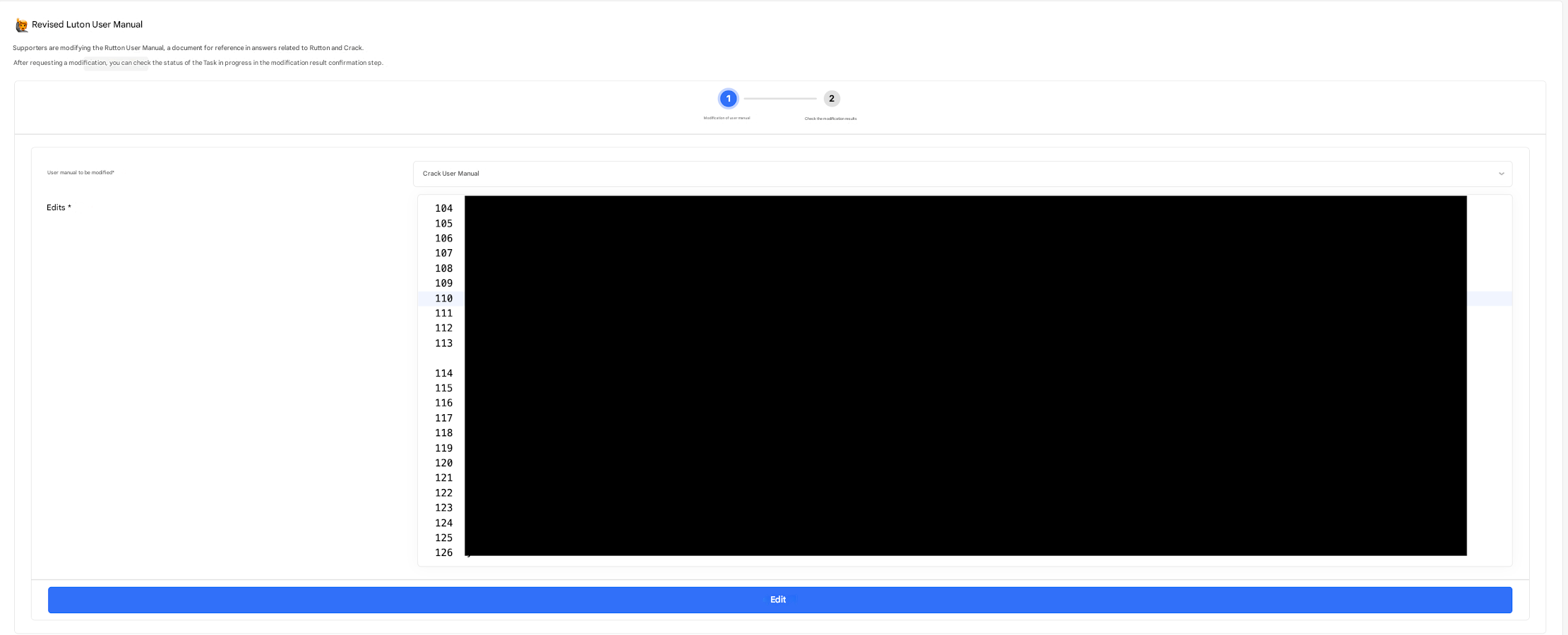Click line number 126 in editor

coord(443,552)
